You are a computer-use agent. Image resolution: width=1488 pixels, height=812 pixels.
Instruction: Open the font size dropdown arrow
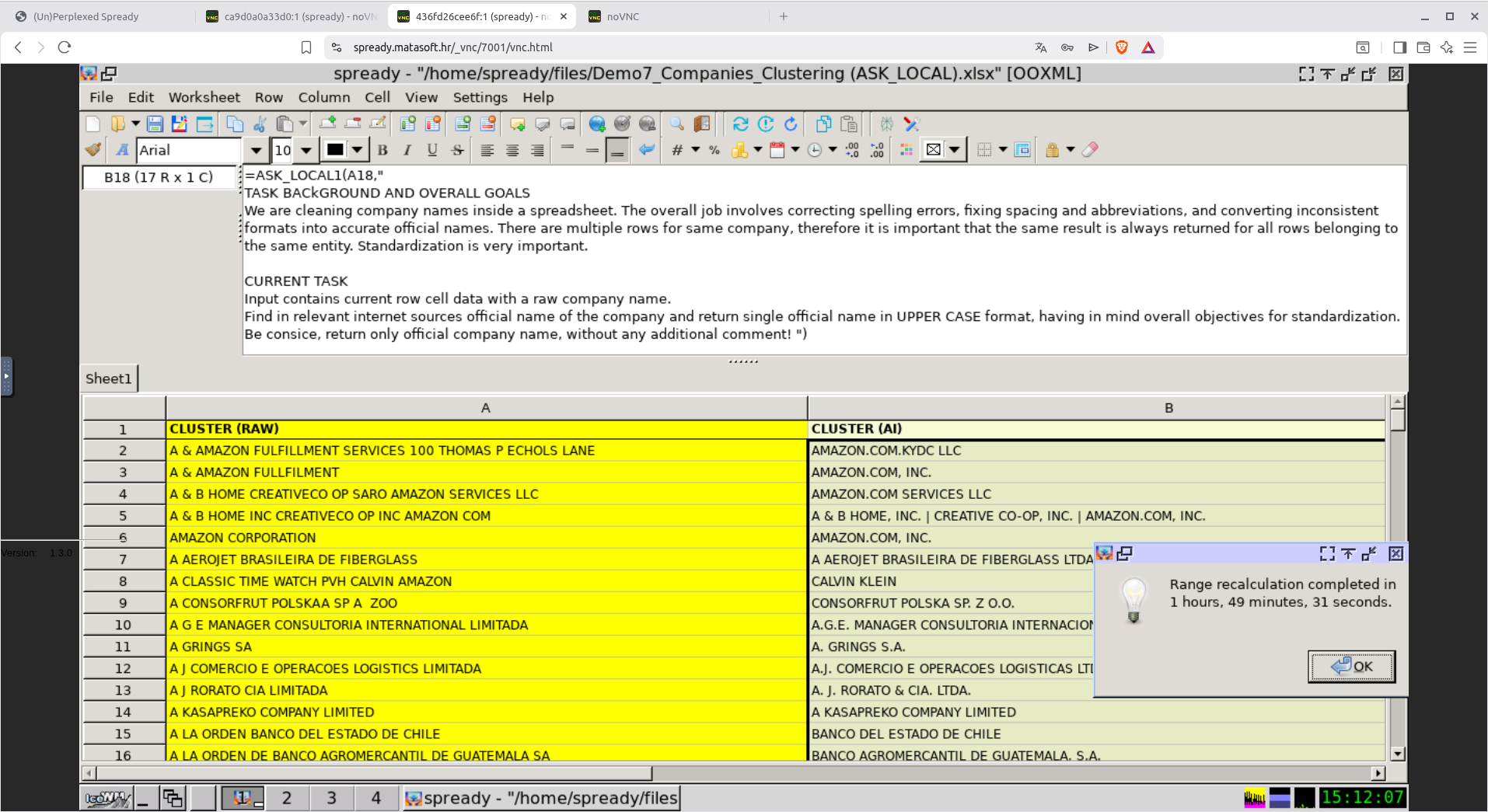click(306, 150)
